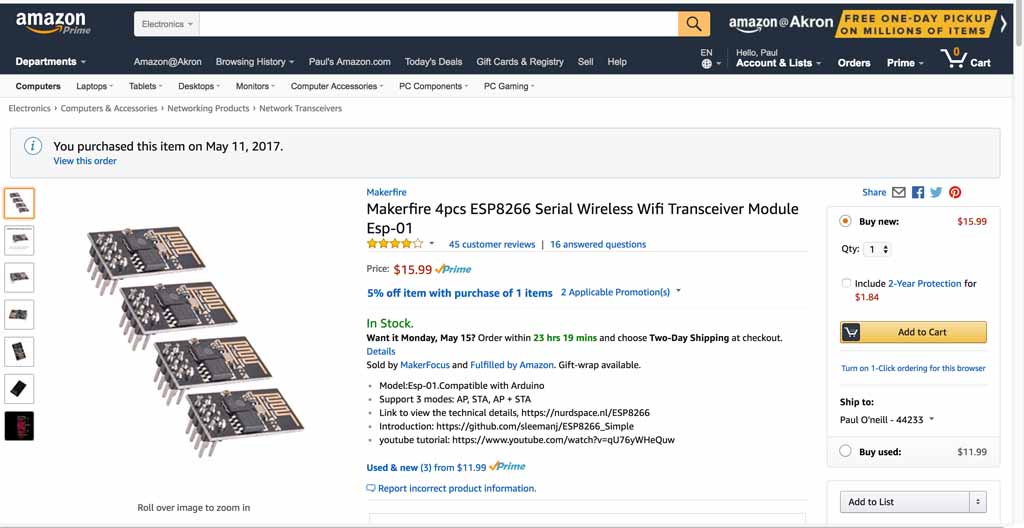The width and height of the screenshot is (1024, 528).
Task: Open the 45 customer reviews link
Action: 492,244
